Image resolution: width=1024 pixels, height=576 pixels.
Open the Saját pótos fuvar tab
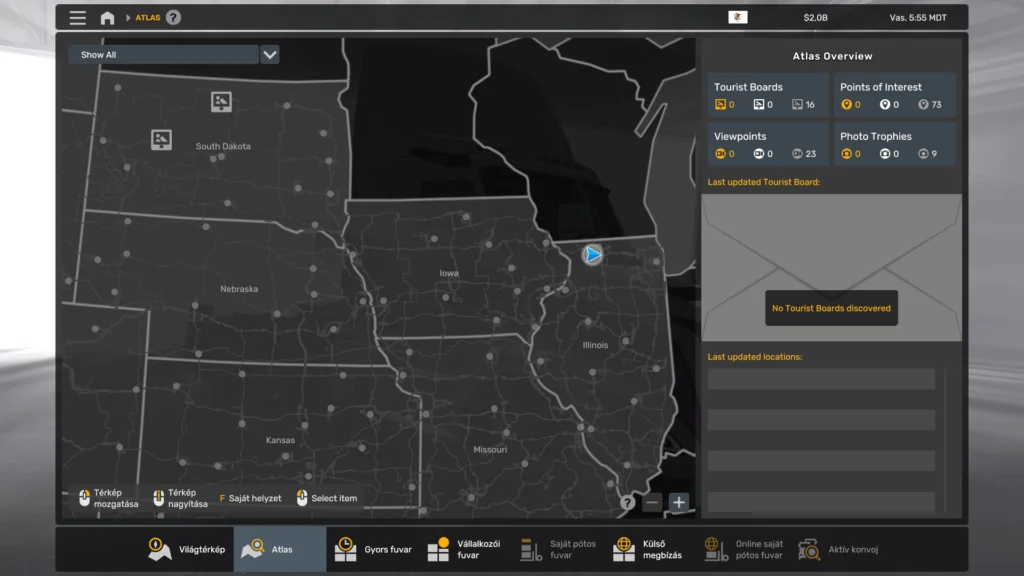pos(559,549)
